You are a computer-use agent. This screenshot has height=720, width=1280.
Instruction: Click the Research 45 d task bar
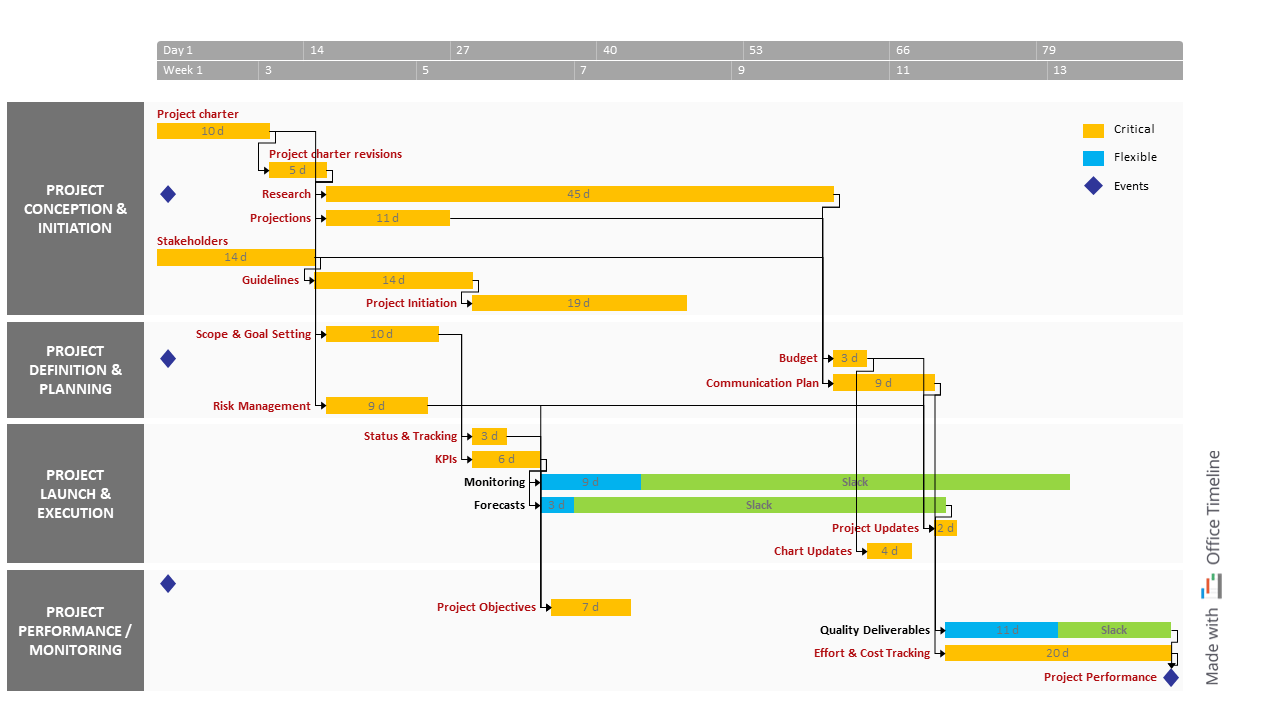pos(579,194)
